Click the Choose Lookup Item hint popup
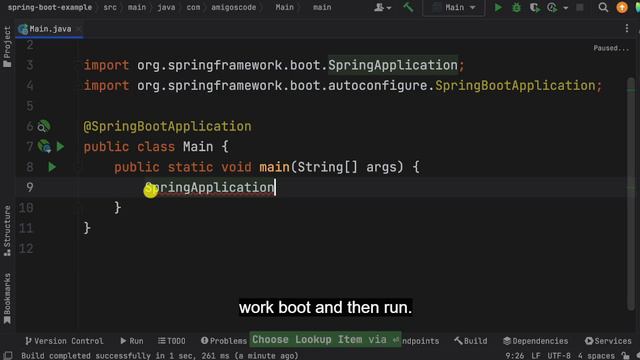 tap(325, 340)
